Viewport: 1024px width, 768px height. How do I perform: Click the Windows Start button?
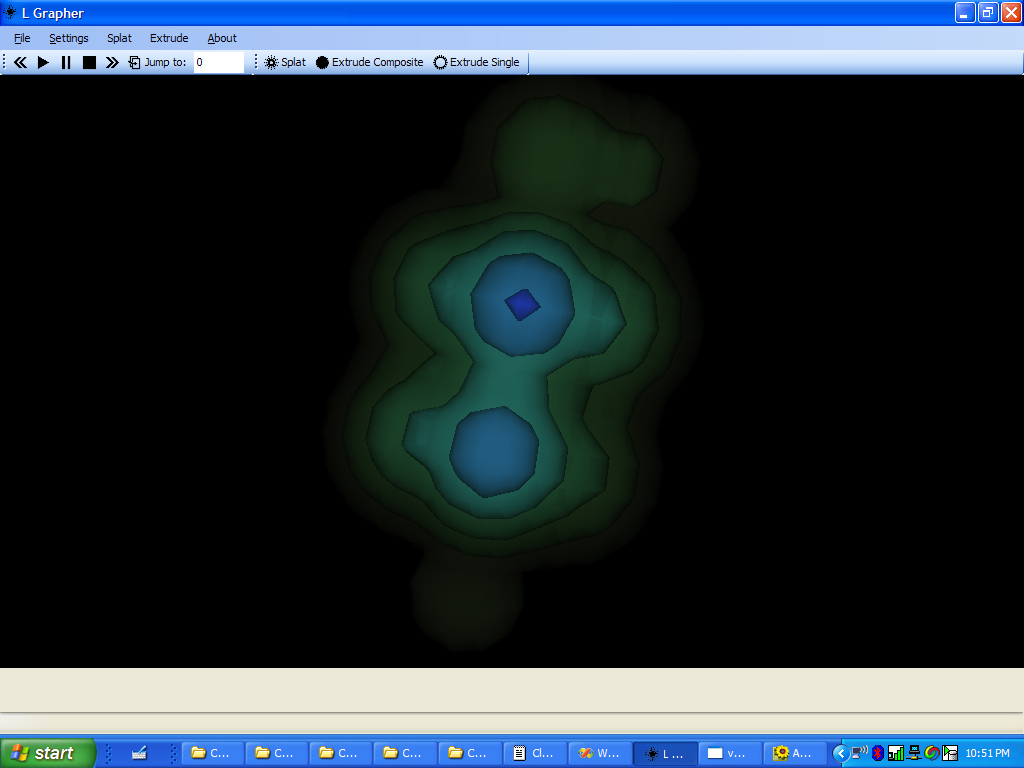tap(47, 753)
